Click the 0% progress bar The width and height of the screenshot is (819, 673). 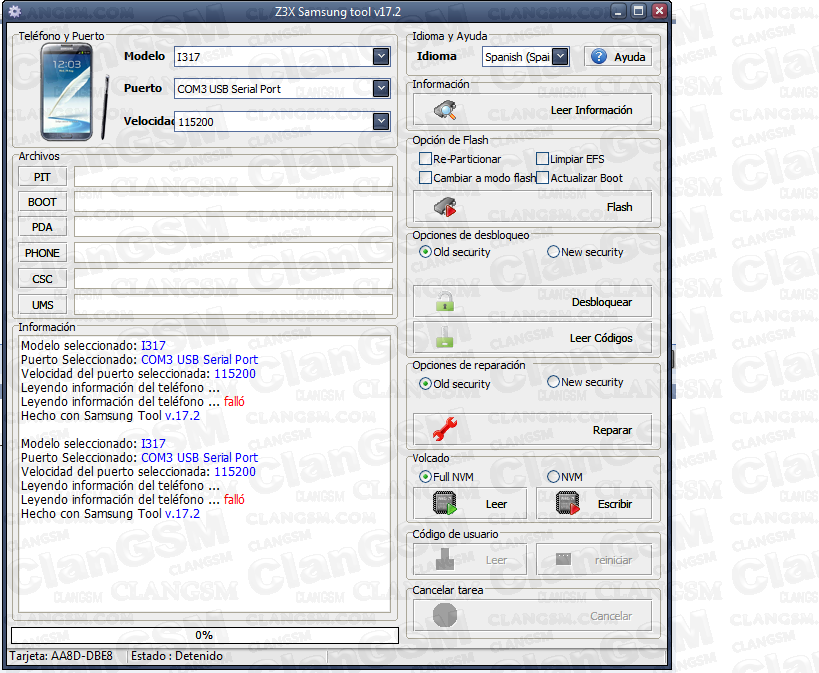click(x=204, y=635)
